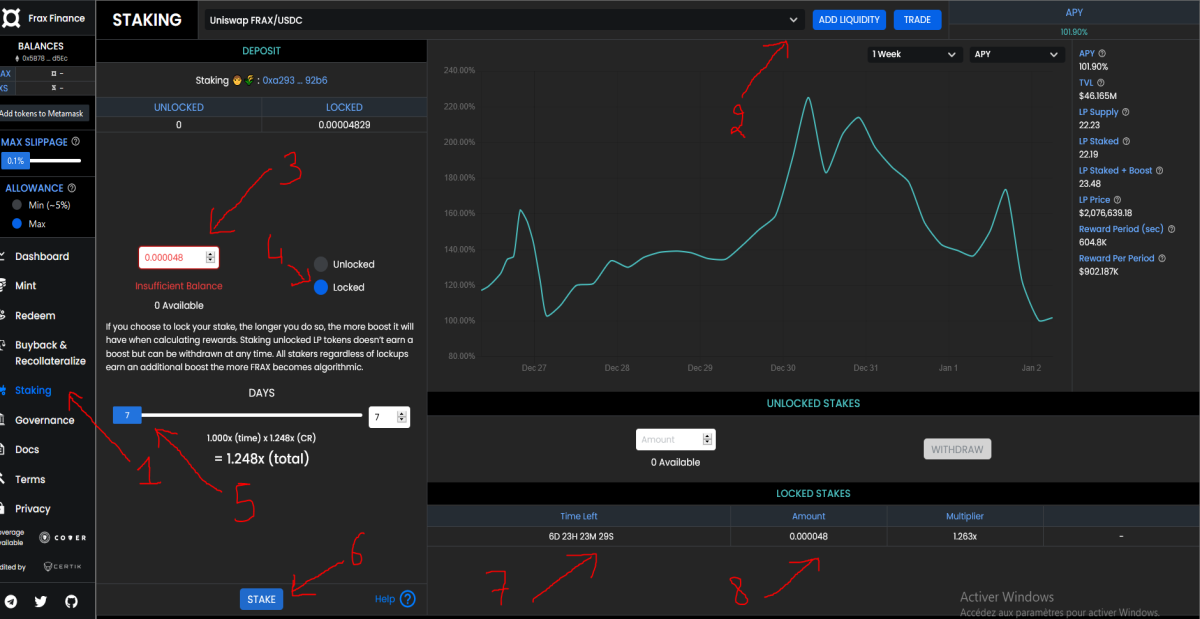Open the 1 Week timeframe dropdown
Viewport: 1200px width, 619px height.
coord(915,55)
